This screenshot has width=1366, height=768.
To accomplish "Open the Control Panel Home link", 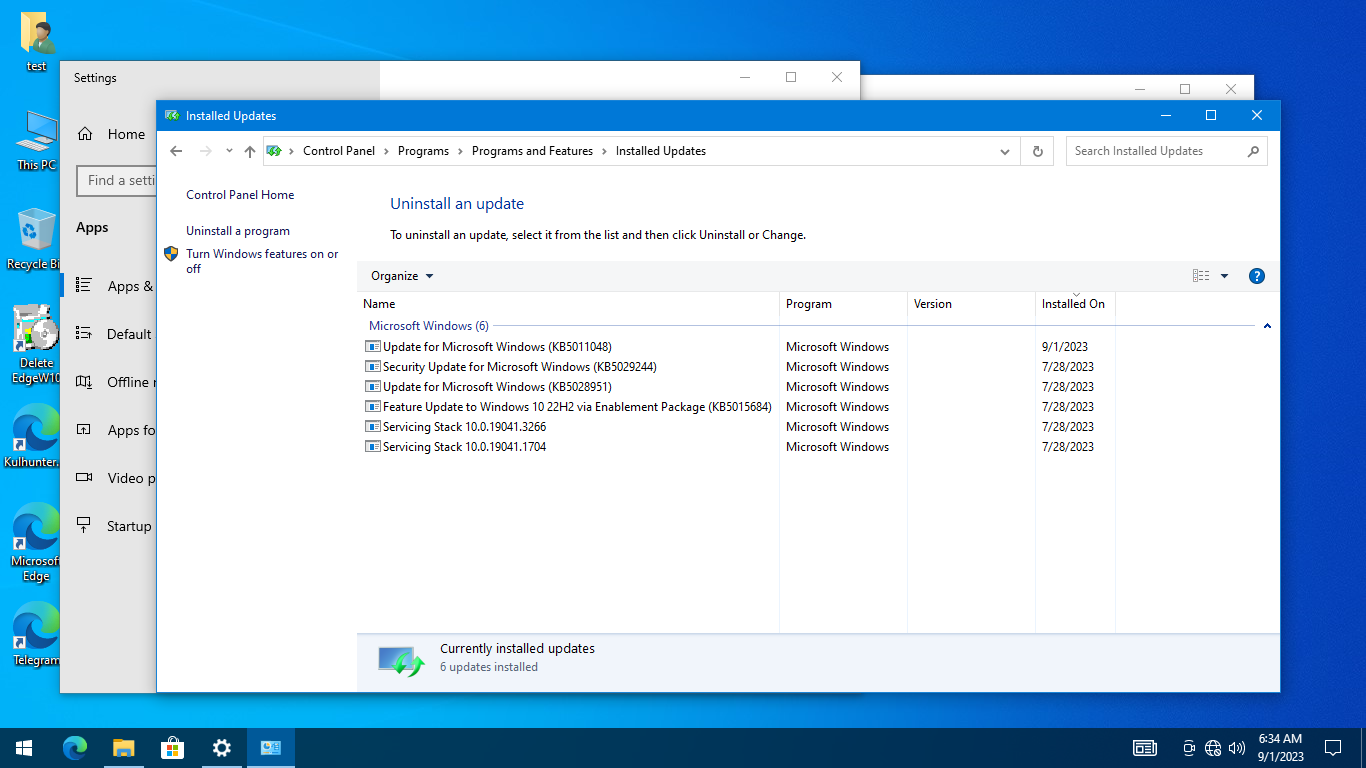I will coord(240,195).
